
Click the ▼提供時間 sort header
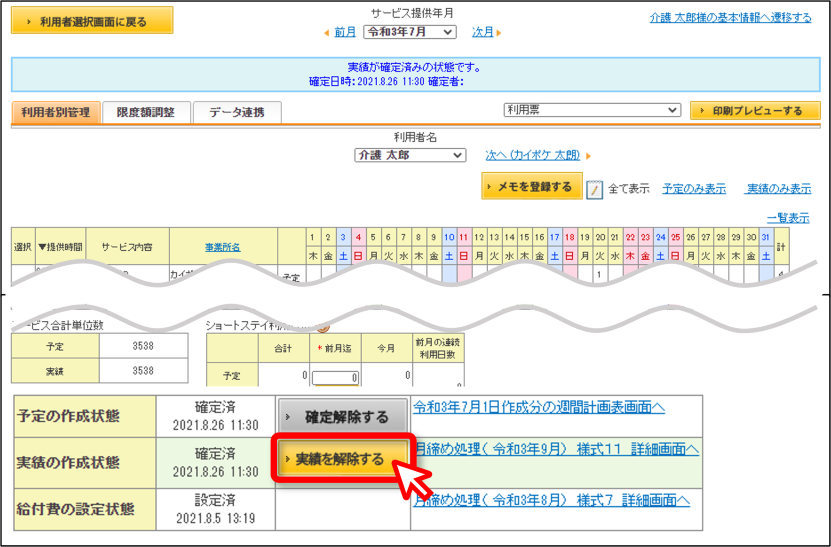[x=60, y=246]
